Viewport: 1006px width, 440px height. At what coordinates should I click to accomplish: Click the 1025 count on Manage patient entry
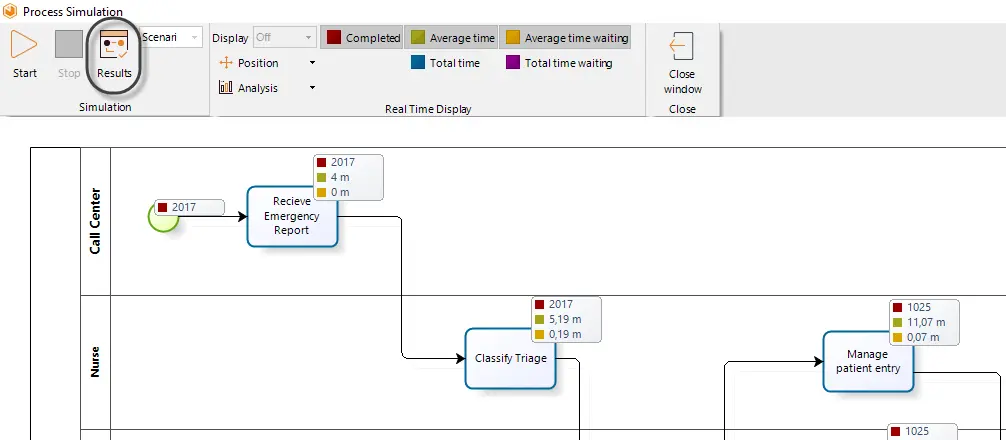(x=918, y=307)
